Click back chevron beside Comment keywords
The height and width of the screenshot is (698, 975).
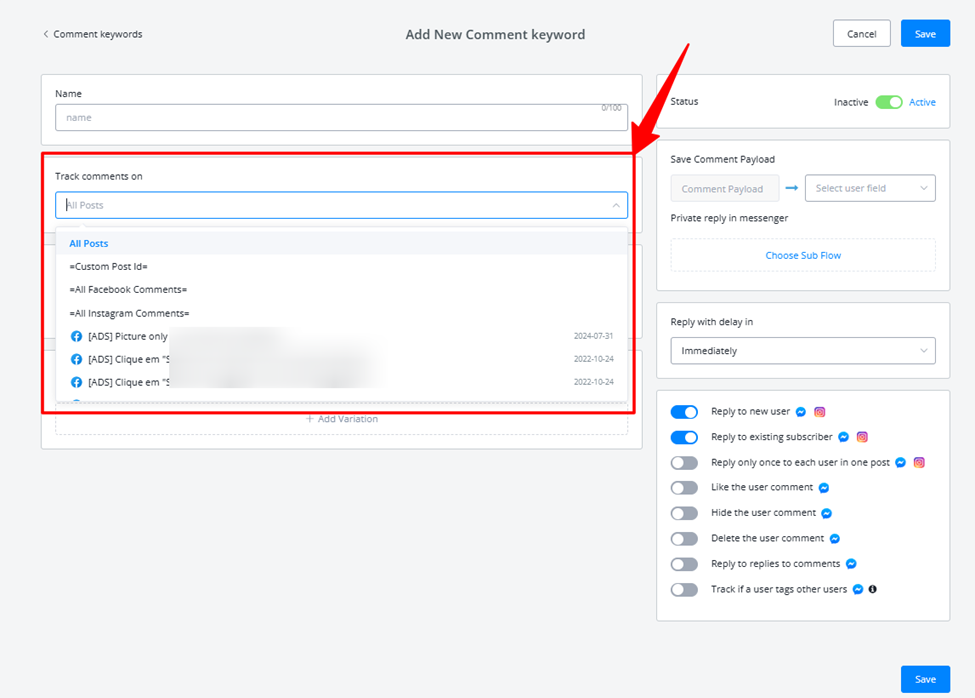[45, 34]
